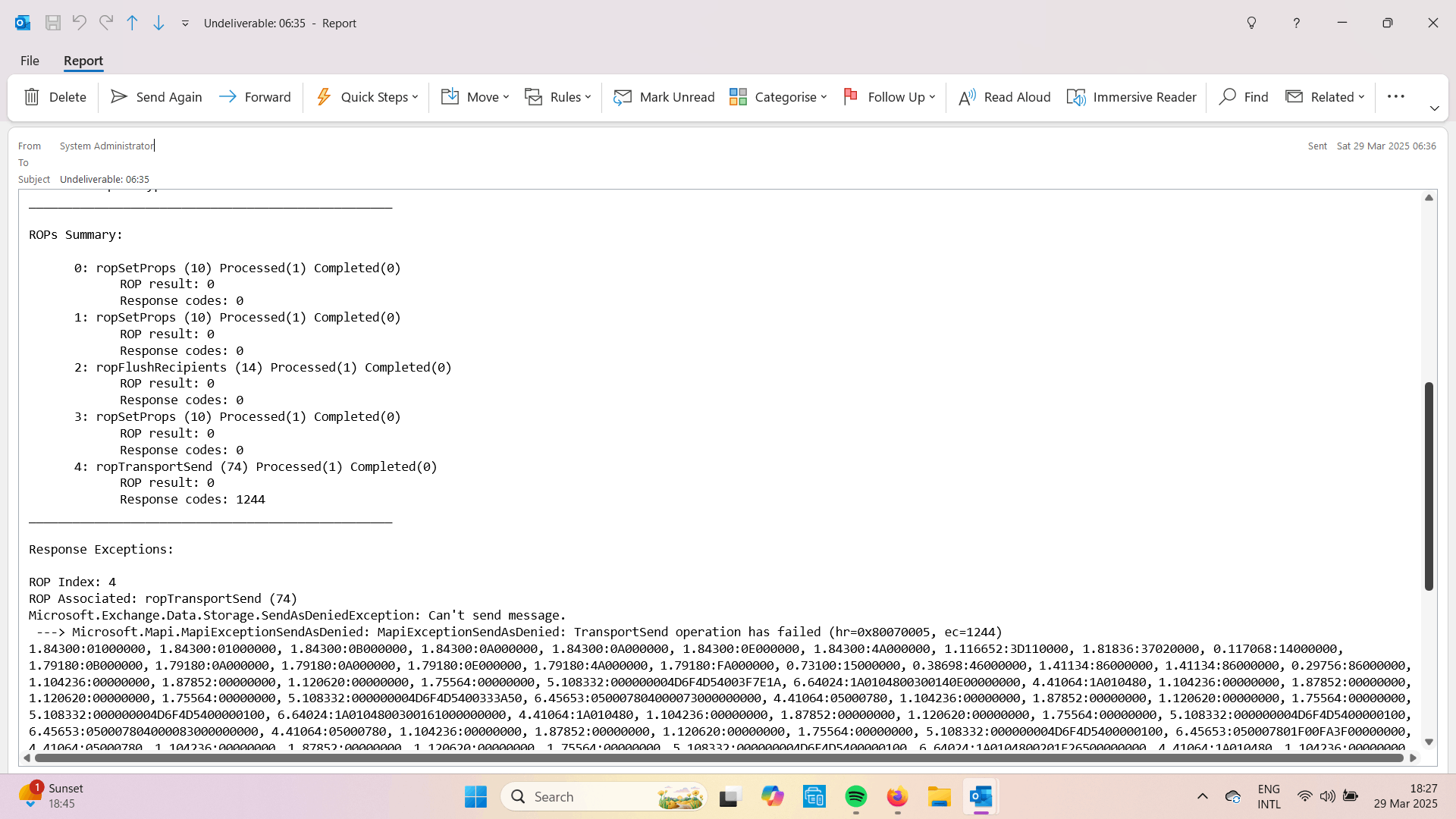Open the Mark Unread icon
The height and width of the screenshot is (819, 1456).
(x=623, y=96)
